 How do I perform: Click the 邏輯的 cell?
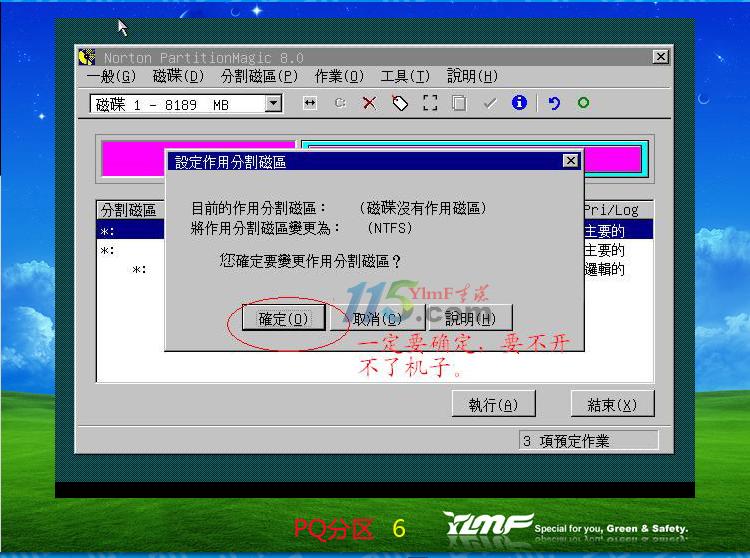click(604, 269)
